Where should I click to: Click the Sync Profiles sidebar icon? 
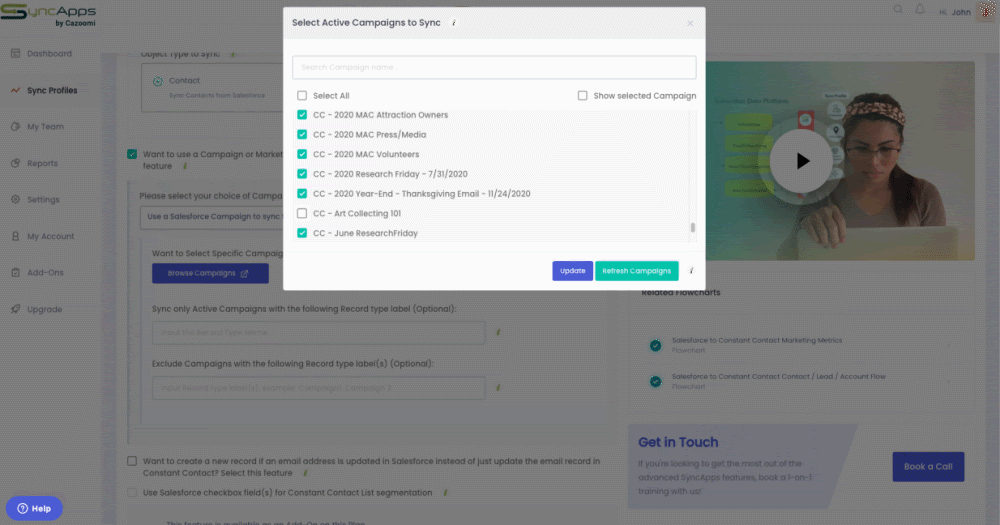pos(15,90)
